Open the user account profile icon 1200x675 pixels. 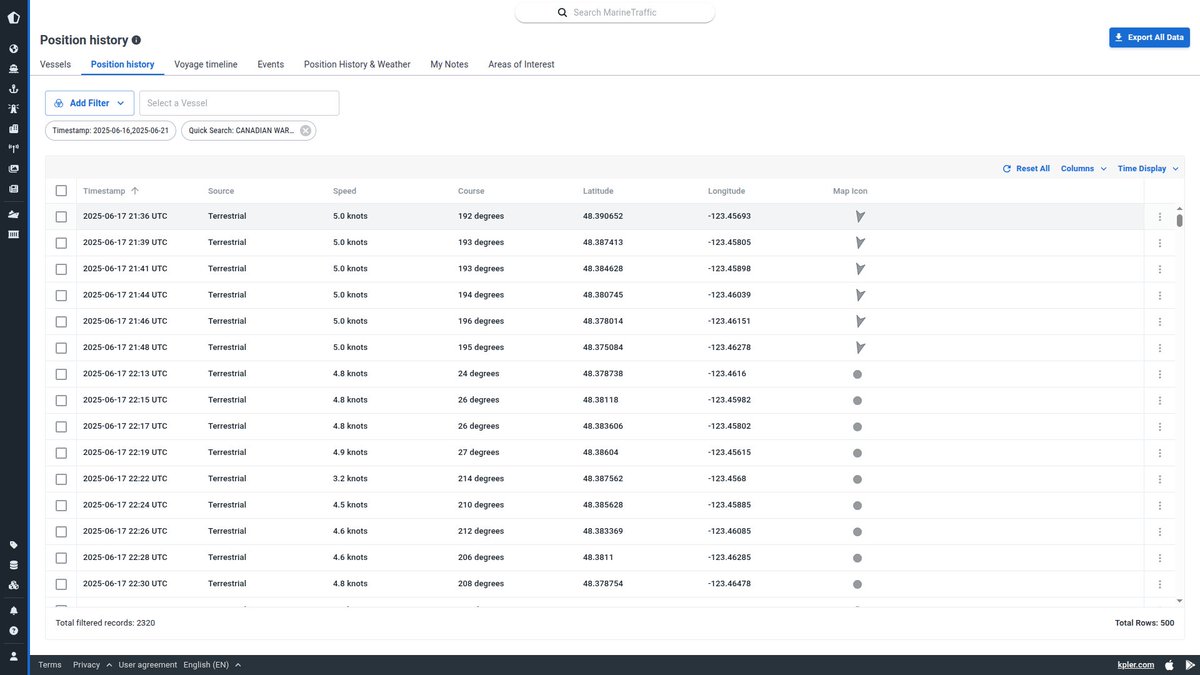tap(14, 656)
